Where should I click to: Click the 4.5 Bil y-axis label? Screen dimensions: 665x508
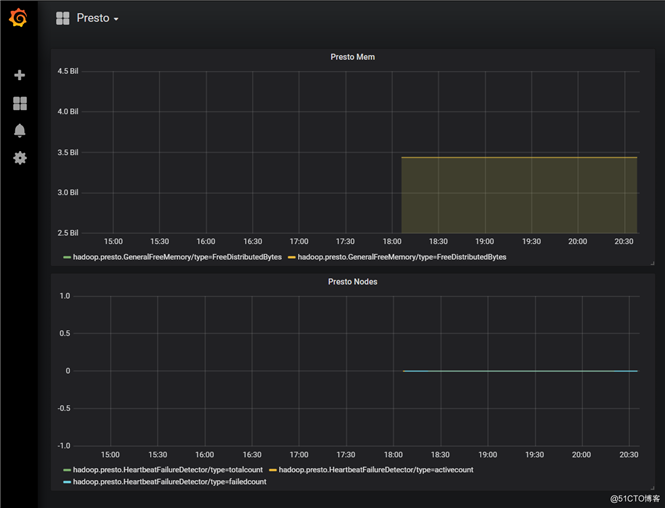point(68,71)
